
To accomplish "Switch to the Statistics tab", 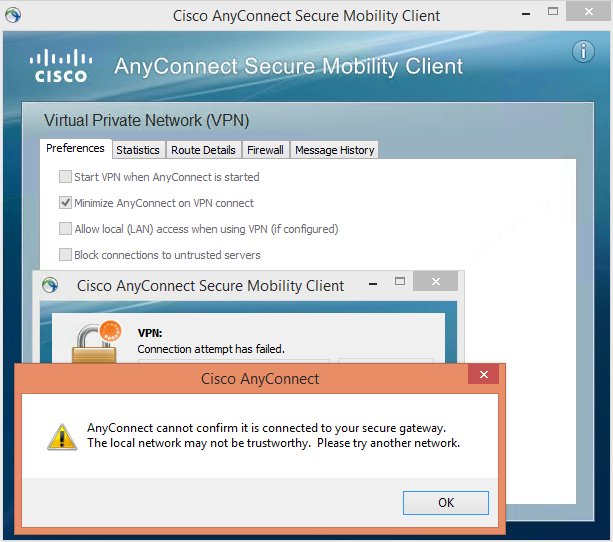I will coord(138,150).
